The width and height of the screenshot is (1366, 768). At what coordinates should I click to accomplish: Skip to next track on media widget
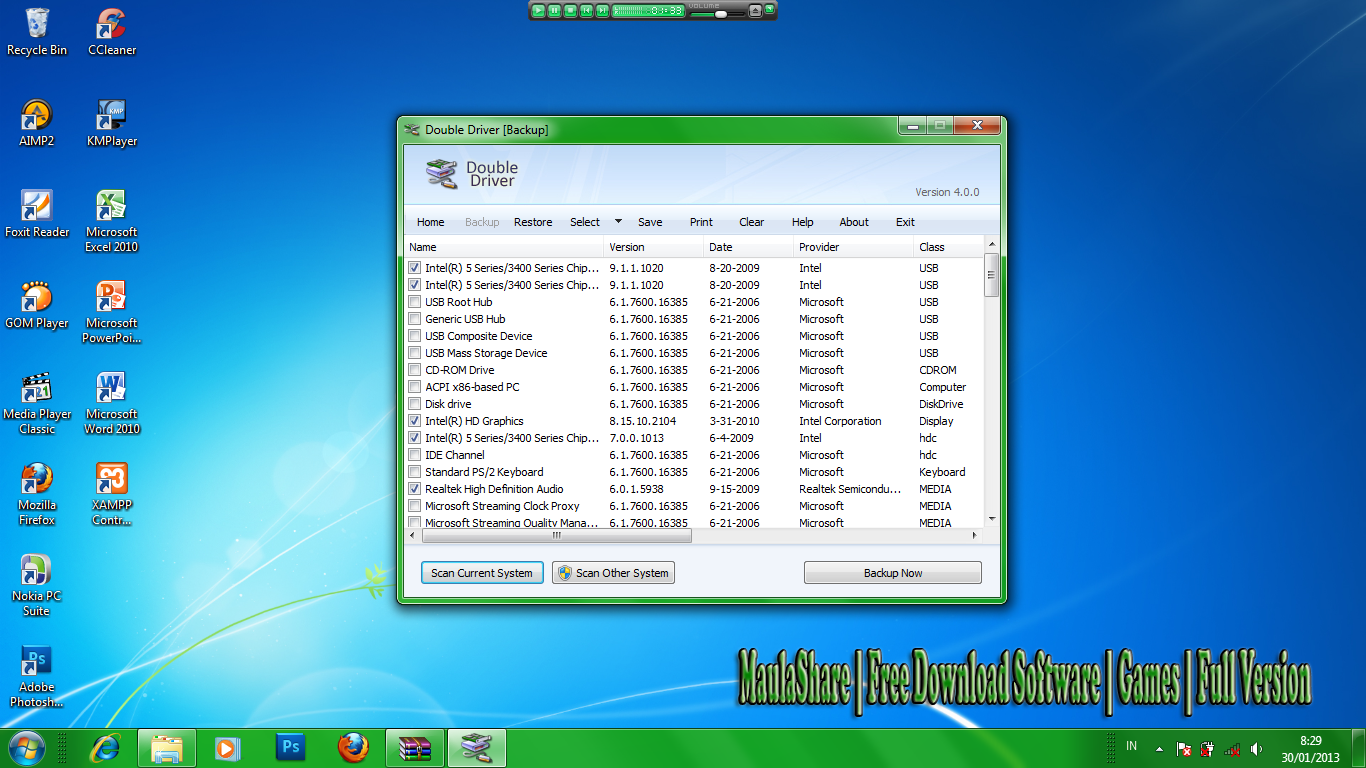(602, 11)
